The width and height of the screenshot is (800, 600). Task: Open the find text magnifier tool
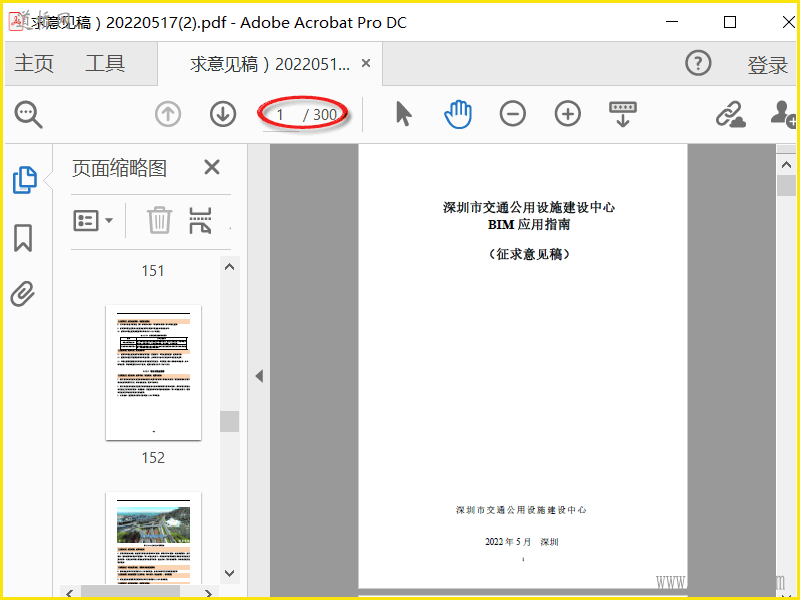[29, 114]
